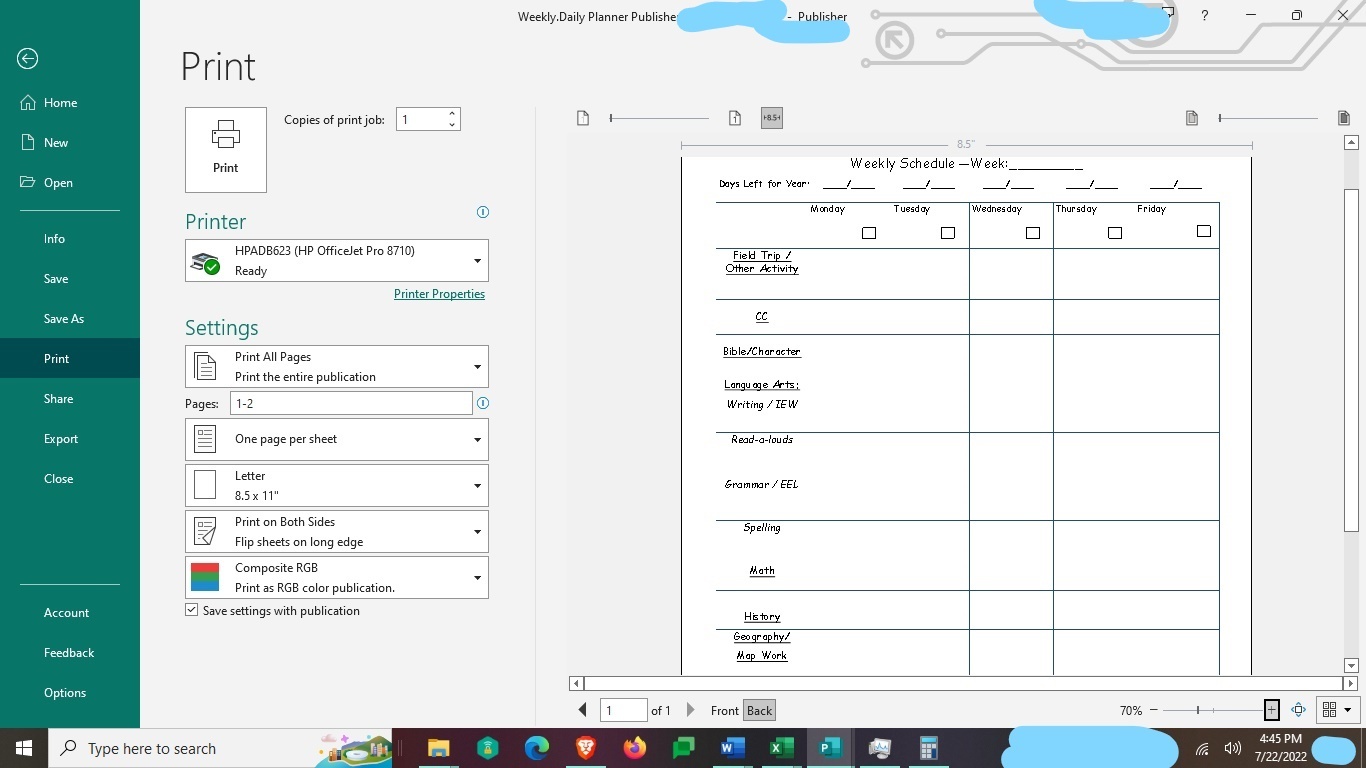Switch to Save As in the sidebar
Screen dimensions: 1366x768
click(x=63, y=318)
